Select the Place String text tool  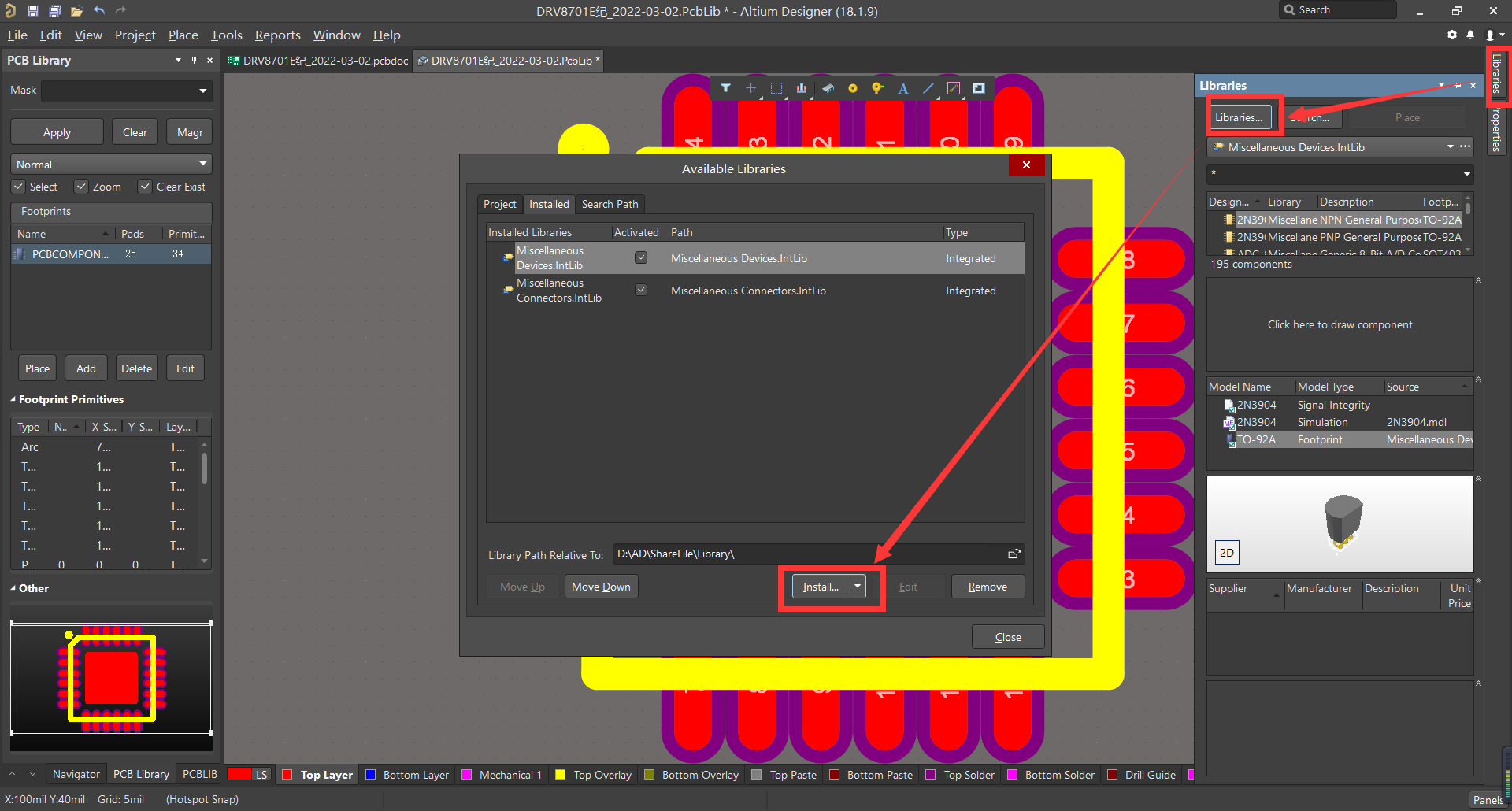coord(903,88)
